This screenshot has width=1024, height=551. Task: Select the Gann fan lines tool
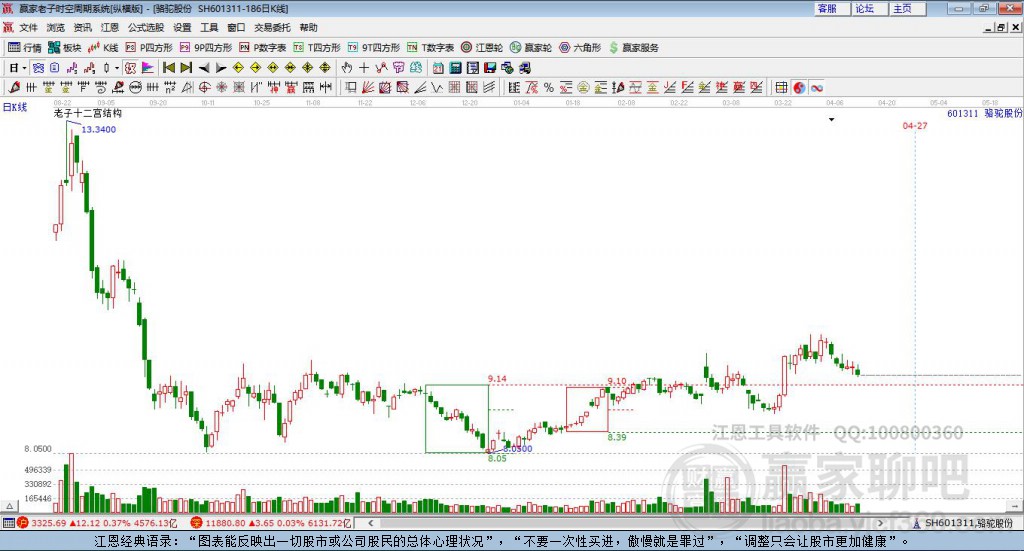coord(368,87)
